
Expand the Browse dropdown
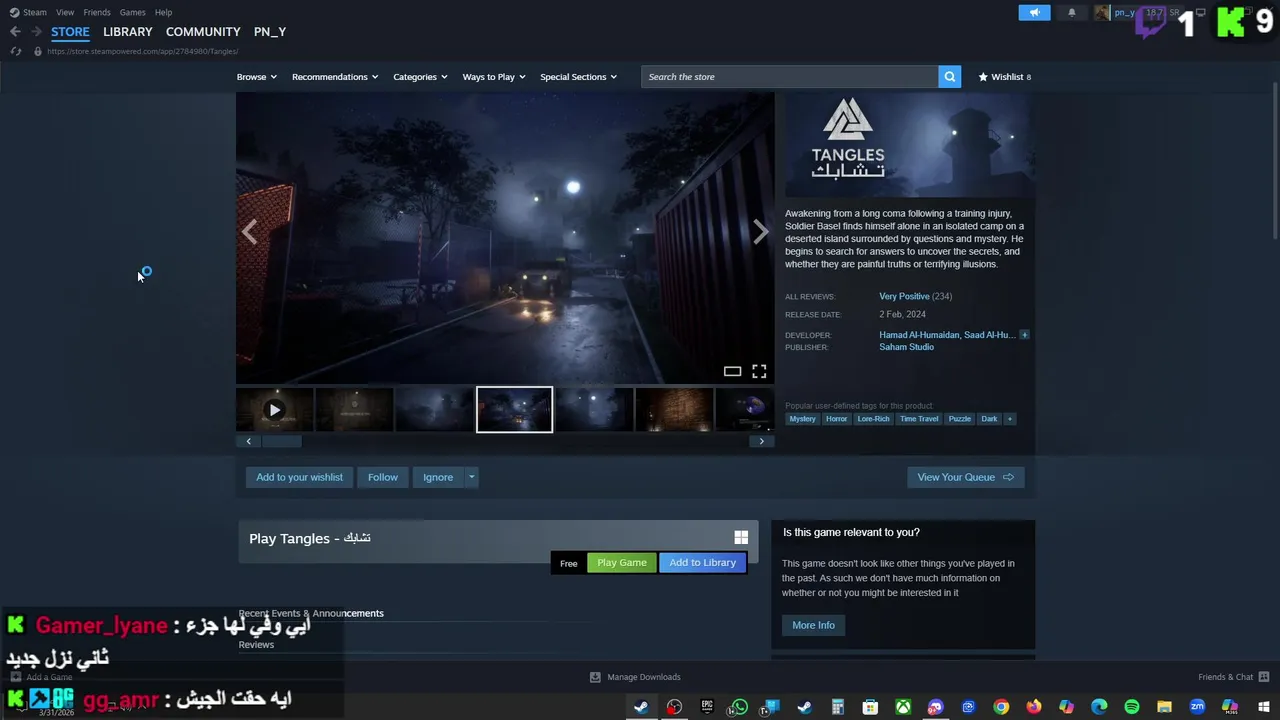click(x=257, y=77)
